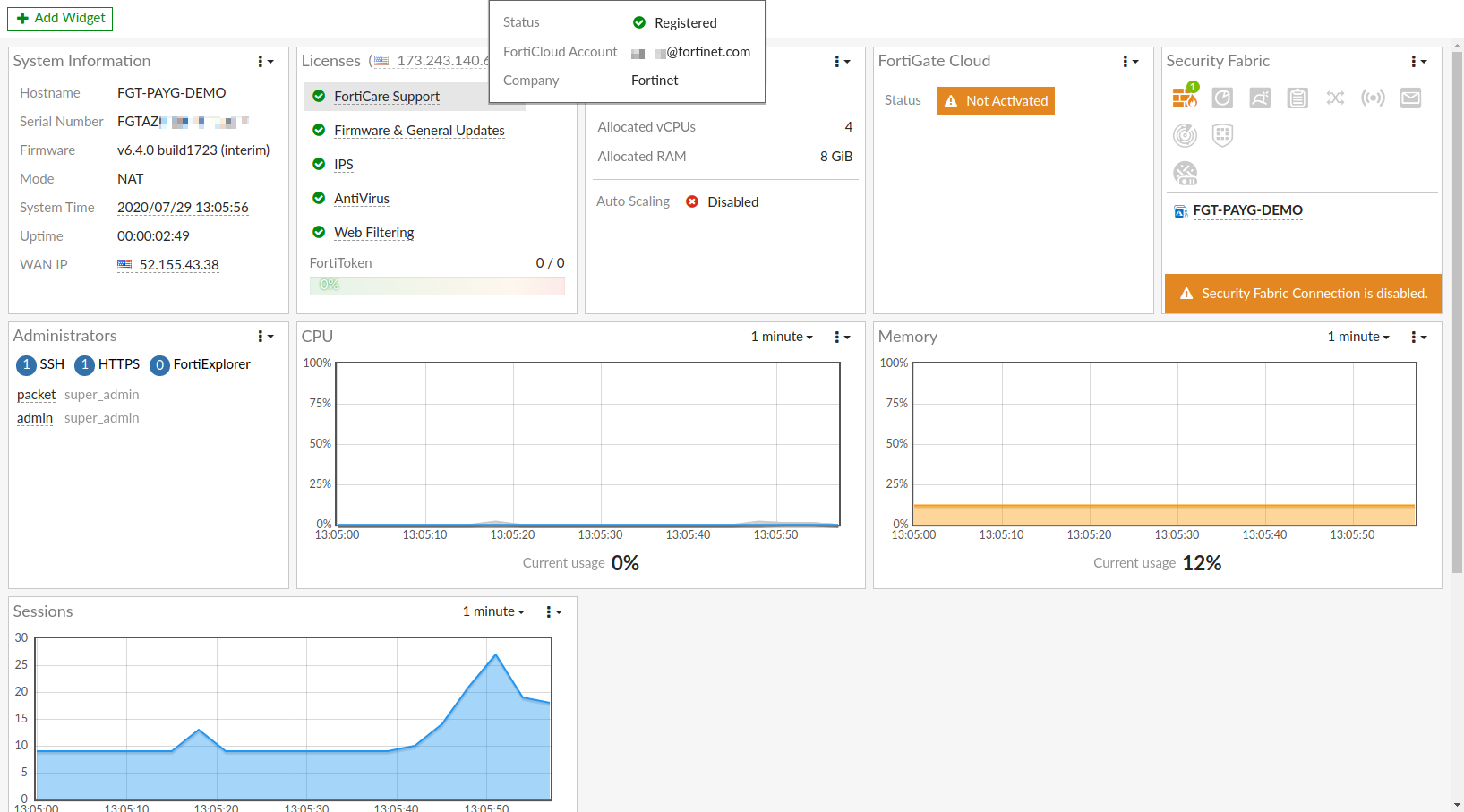Viewport: 1464px width, 812px height.
Task: Click the shield icon in Security Fabric
Action: (x=1222, y=135)
